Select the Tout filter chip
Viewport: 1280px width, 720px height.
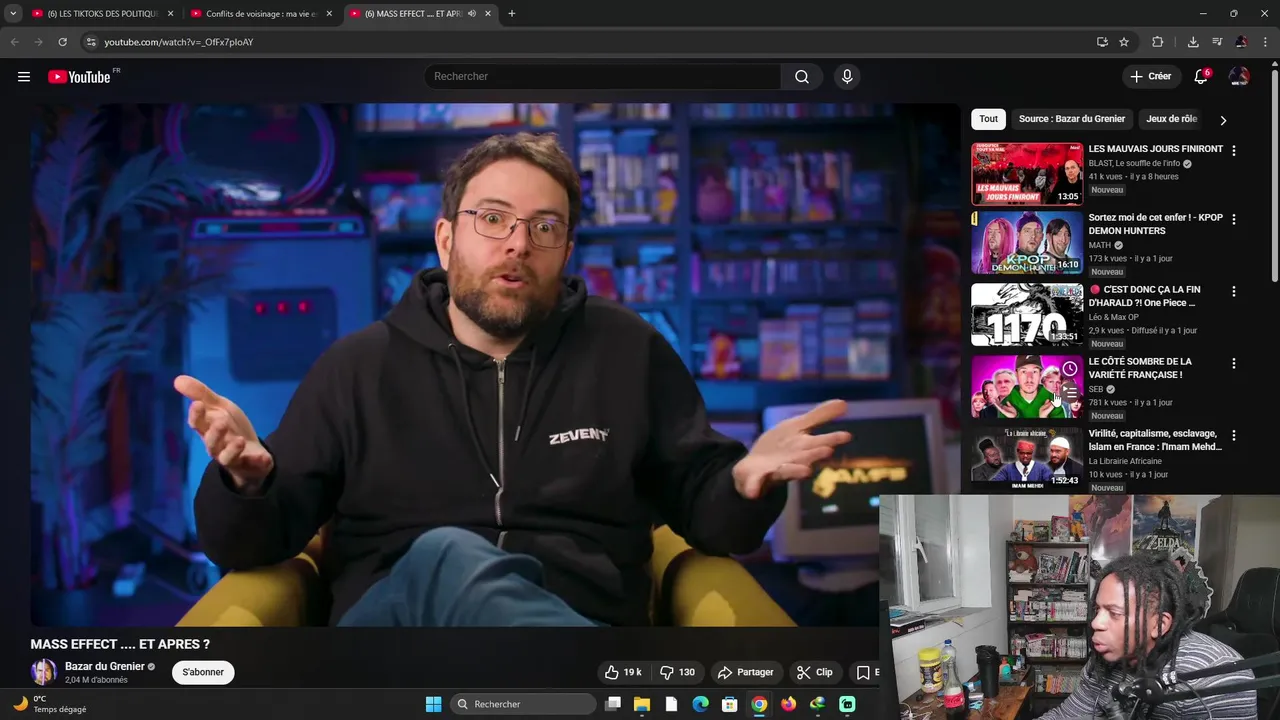click(x=988, y=119)
